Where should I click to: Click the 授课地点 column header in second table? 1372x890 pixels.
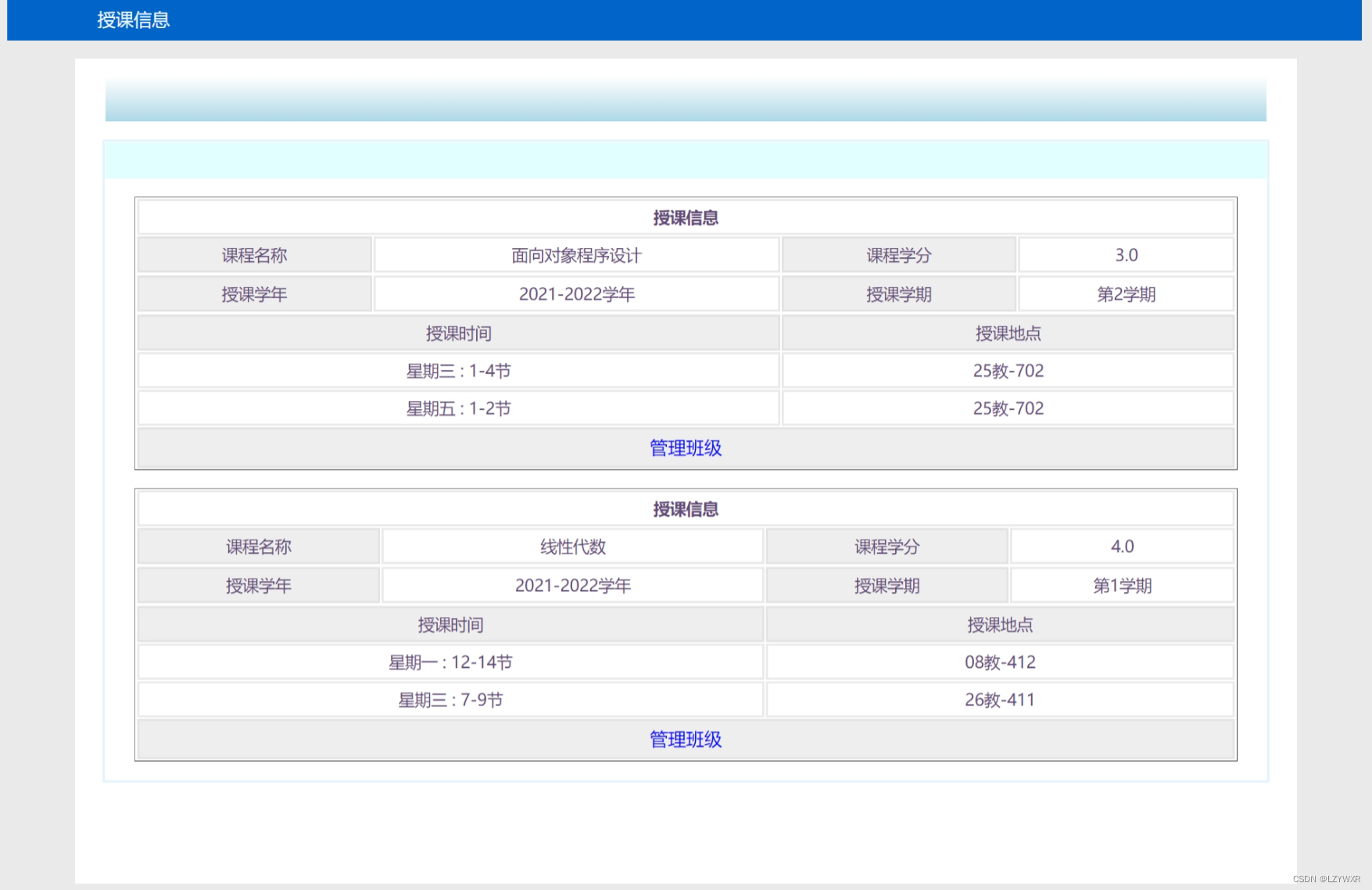(1000, 624)
